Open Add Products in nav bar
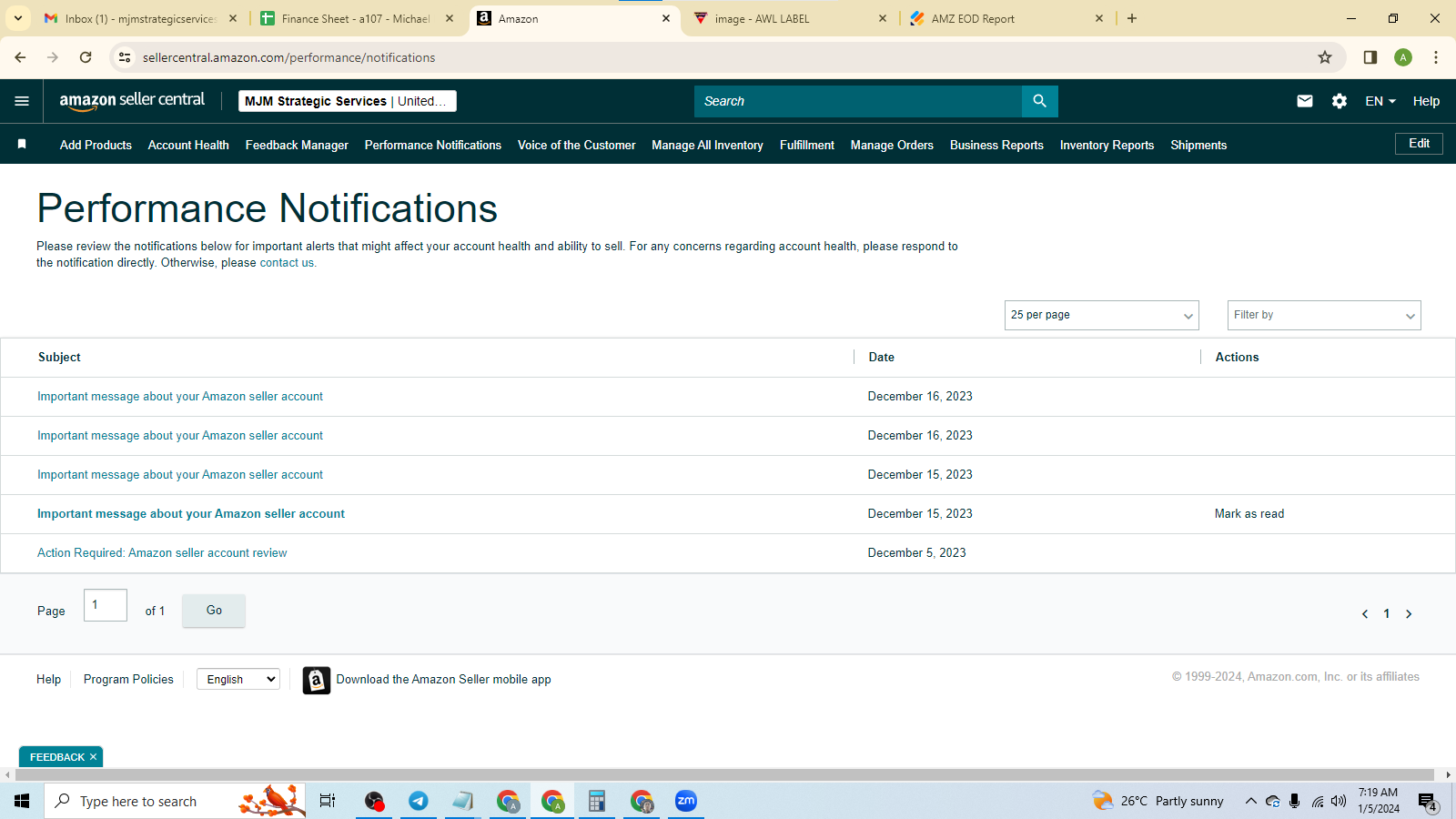The image size is (1456, 819). [96, 145]
